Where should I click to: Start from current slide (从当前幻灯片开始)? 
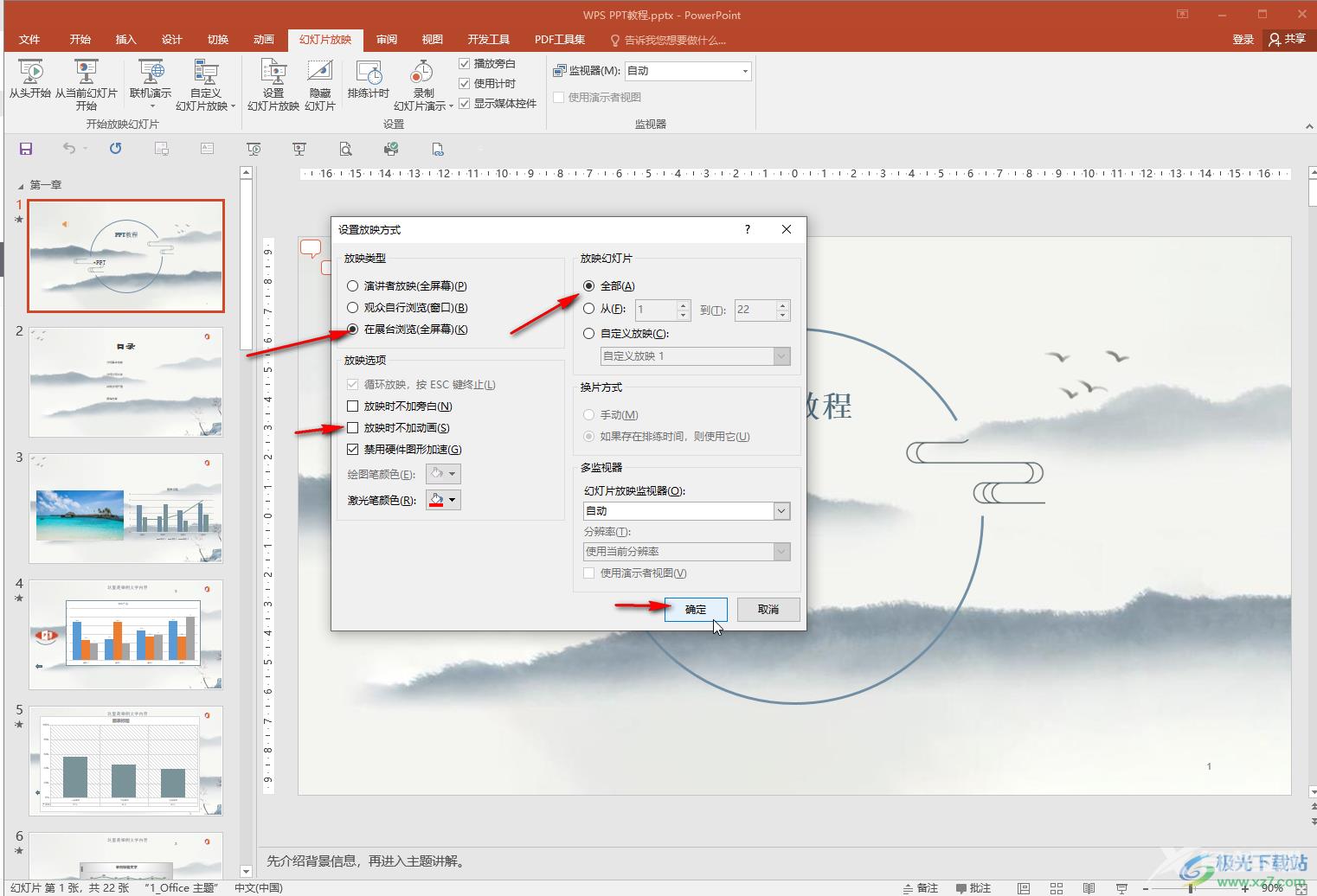(x=86, y=85)
